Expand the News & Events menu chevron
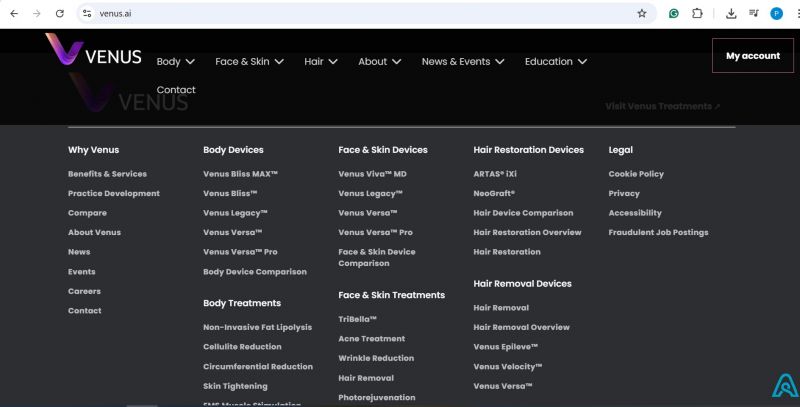Viewport: 800px width, 407px height. click(x=500, y=62)
